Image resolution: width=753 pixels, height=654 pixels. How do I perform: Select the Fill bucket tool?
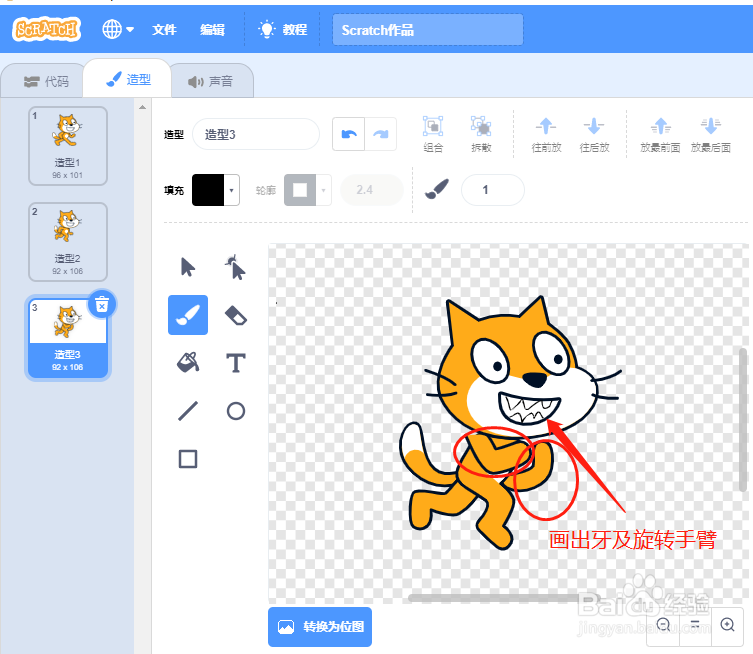[x=188, y=363]
